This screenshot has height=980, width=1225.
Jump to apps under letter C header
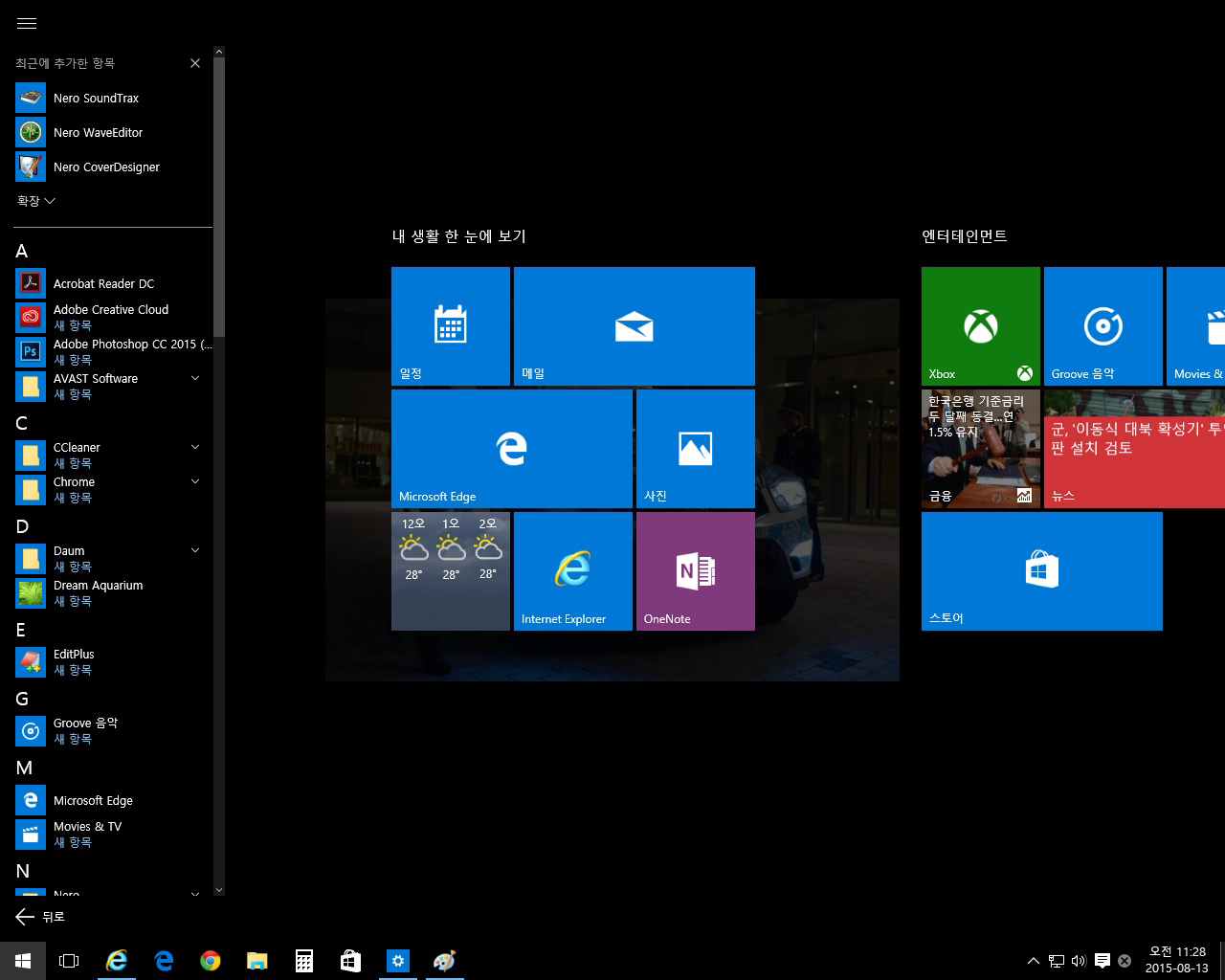click(x=22, y=423)
